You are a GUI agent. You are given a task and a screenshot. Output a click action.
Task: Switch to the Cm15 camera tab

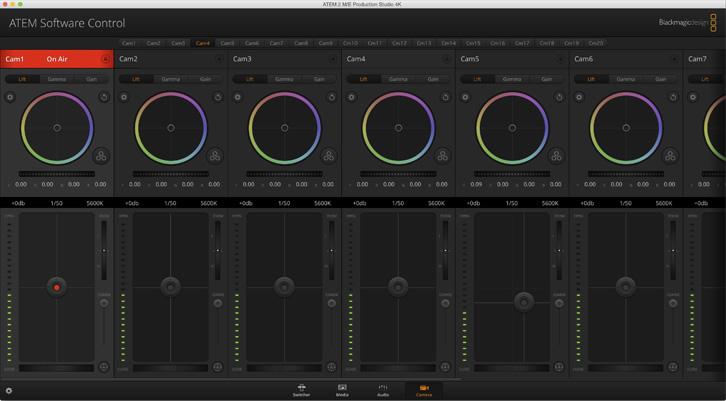point(473,43)
